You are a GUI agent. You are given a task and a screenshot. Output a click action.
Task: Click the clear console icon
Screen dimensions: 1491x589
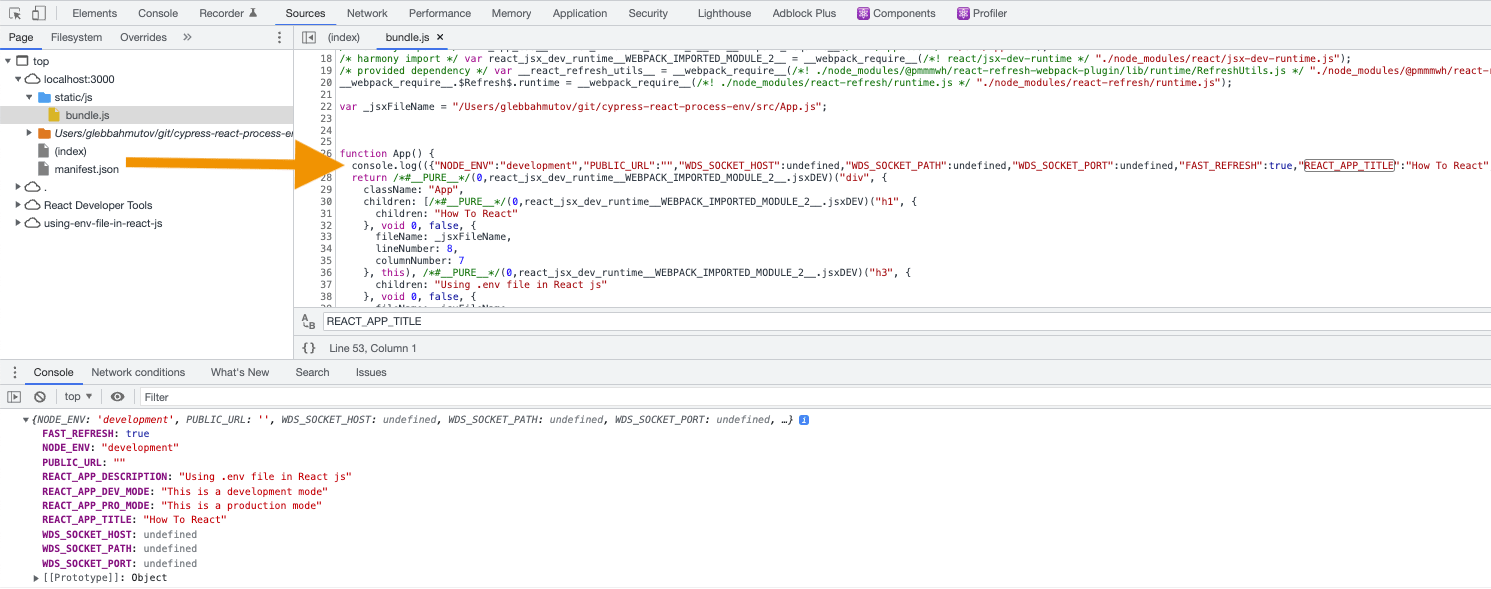tap(40, 396)
